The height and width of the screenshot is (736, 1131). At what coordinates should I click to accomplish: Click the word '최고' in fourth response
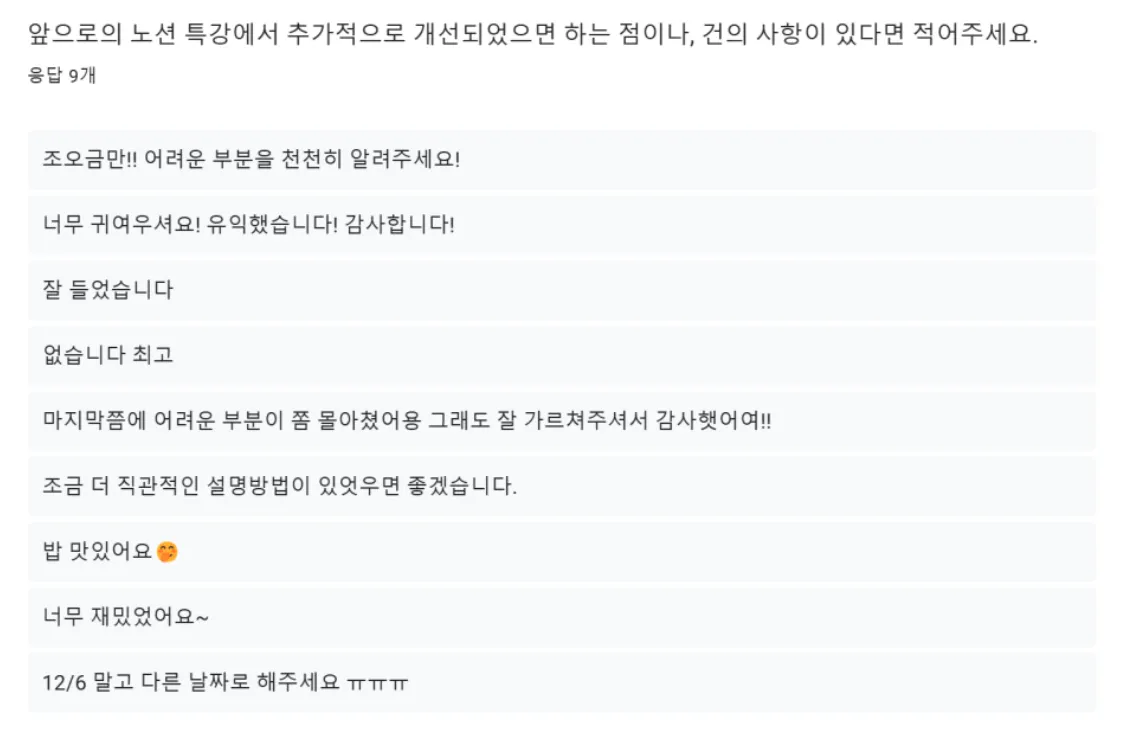coord(153,355)
